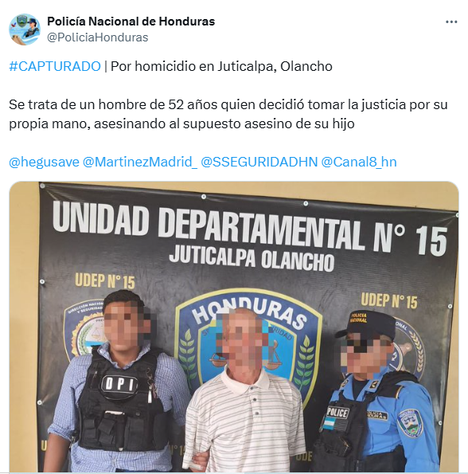The height and width of the screenshot is (474, 468).
Task: Click the JUTICALPA OLANCHO text in photo
Action: (252, 258)
